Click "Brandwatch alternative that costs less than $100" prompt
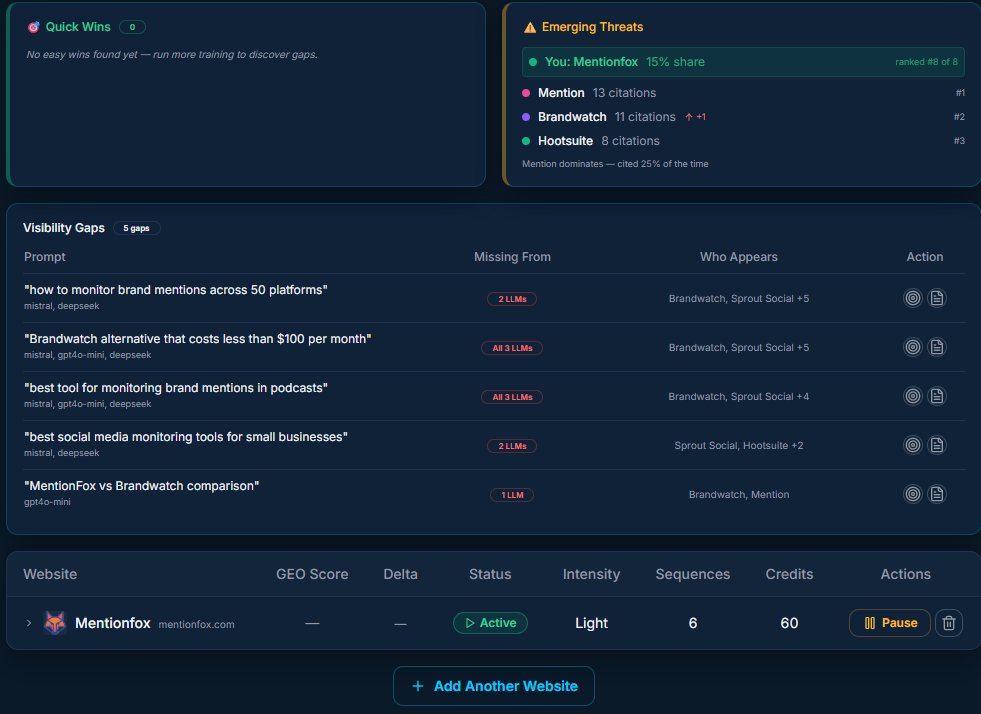 [x=198, y=339]
